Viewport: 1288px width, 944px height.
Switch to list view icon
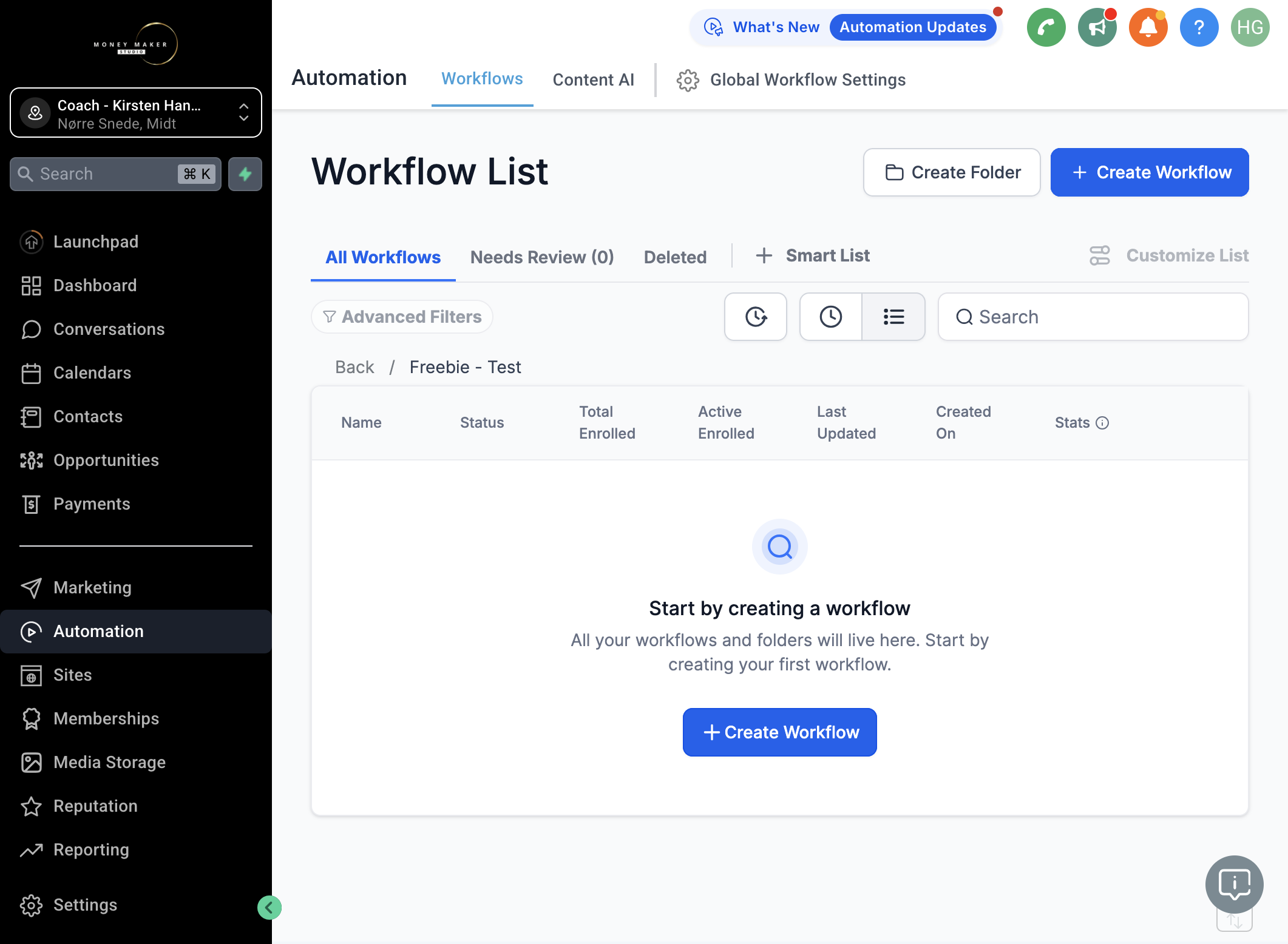click(893, 317)
